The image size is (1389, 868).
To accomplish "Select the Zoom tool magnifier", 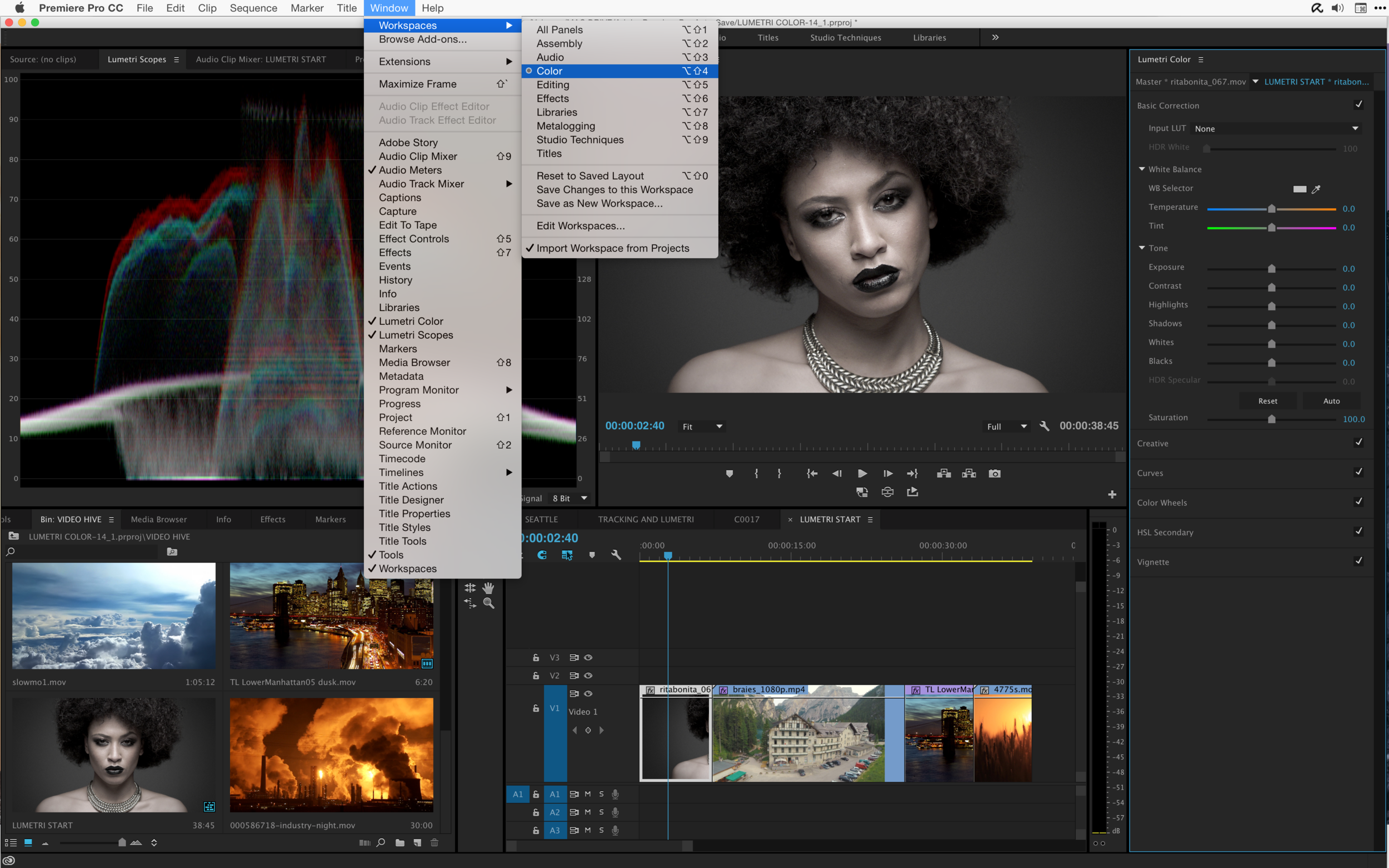I will pyautogui.click(x=488, y=603).
